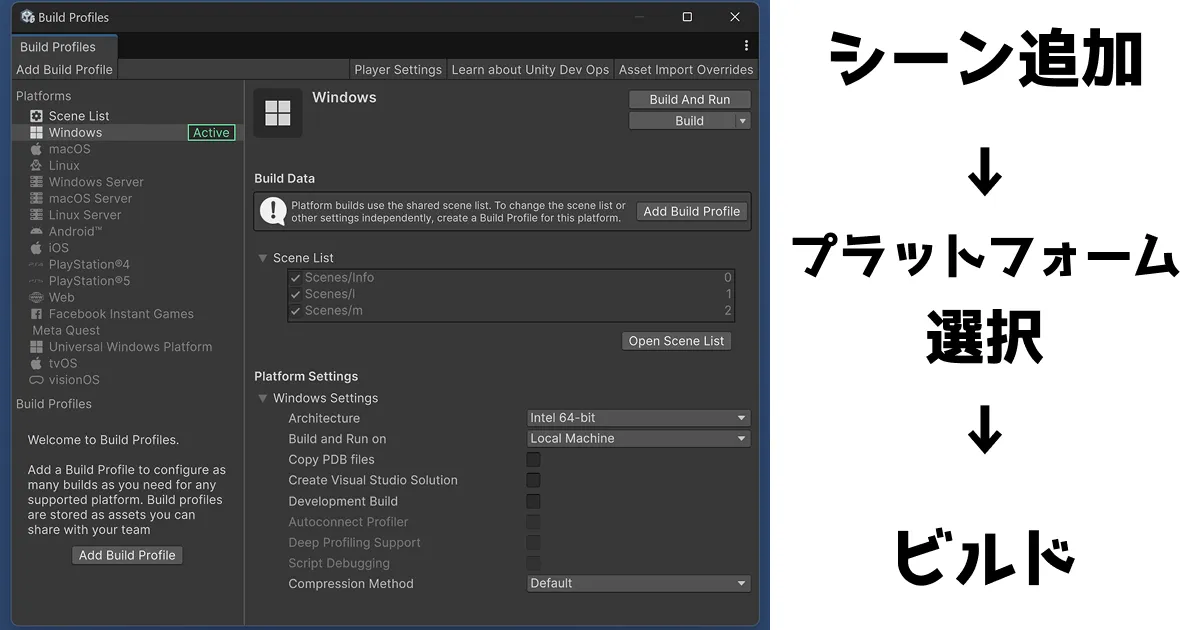Select the macOS apple icon
Screen dimensions: 1200x630
point(36,149)
